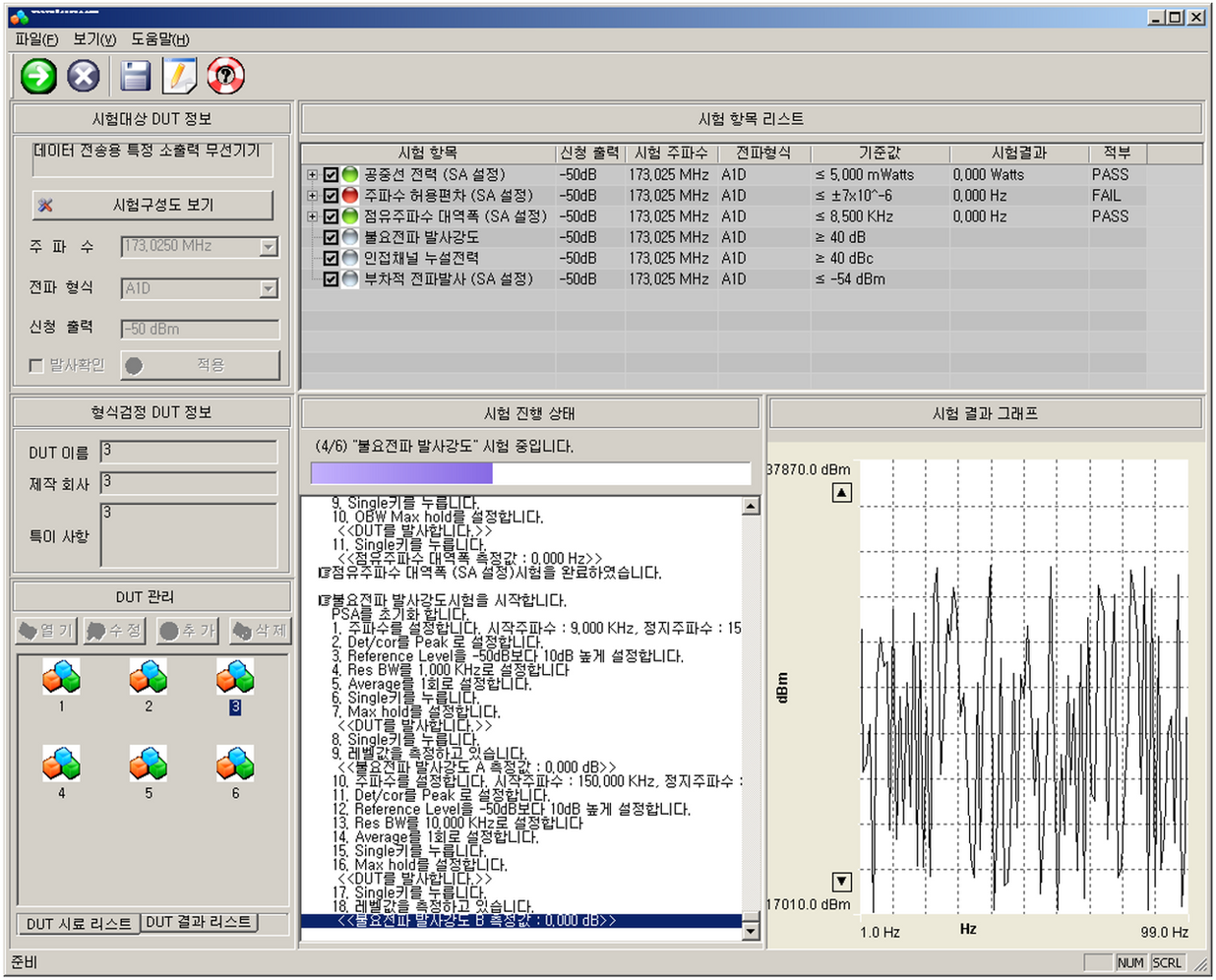Open the 주파수 173.0250 MHz dropdown

point(269,247)
